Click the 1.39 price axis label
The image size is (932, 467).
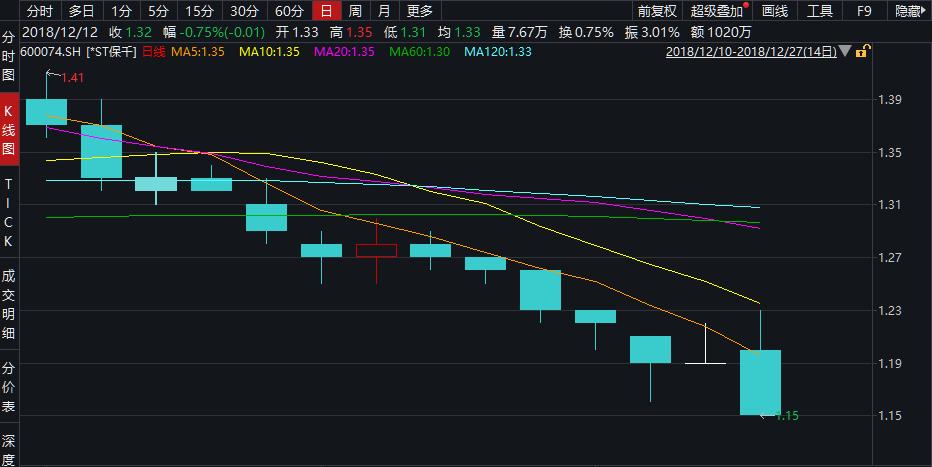pos(890,99)
